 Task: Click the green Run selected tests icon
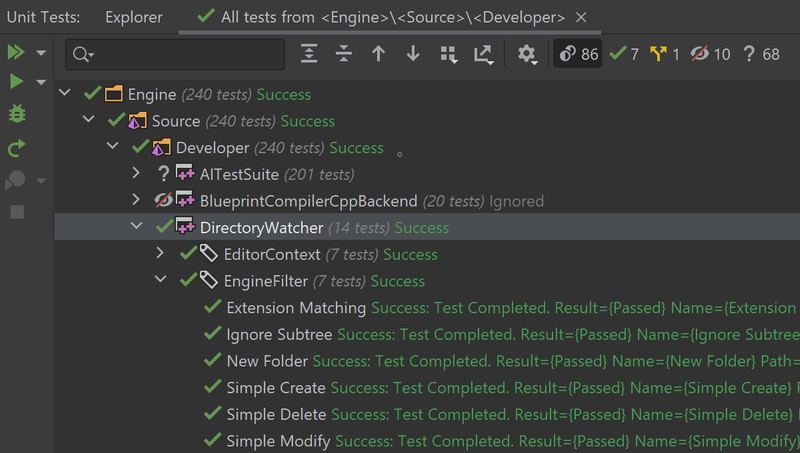(x=16, y=81)
